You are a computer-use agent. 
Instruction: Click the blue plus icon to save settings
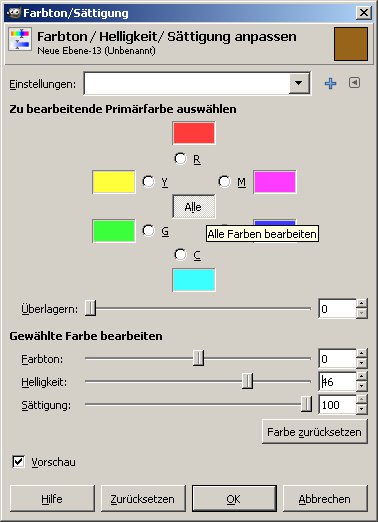(330, 83)
